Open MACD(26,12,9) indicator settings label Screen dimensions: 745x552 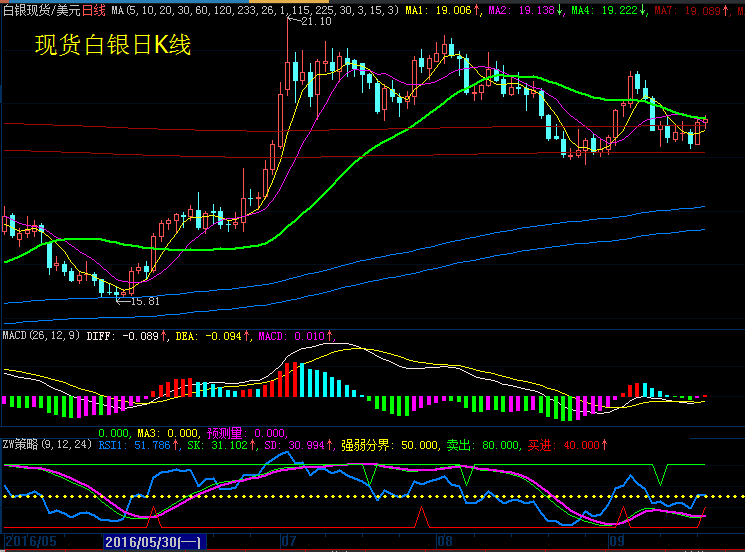pos(41,336)
